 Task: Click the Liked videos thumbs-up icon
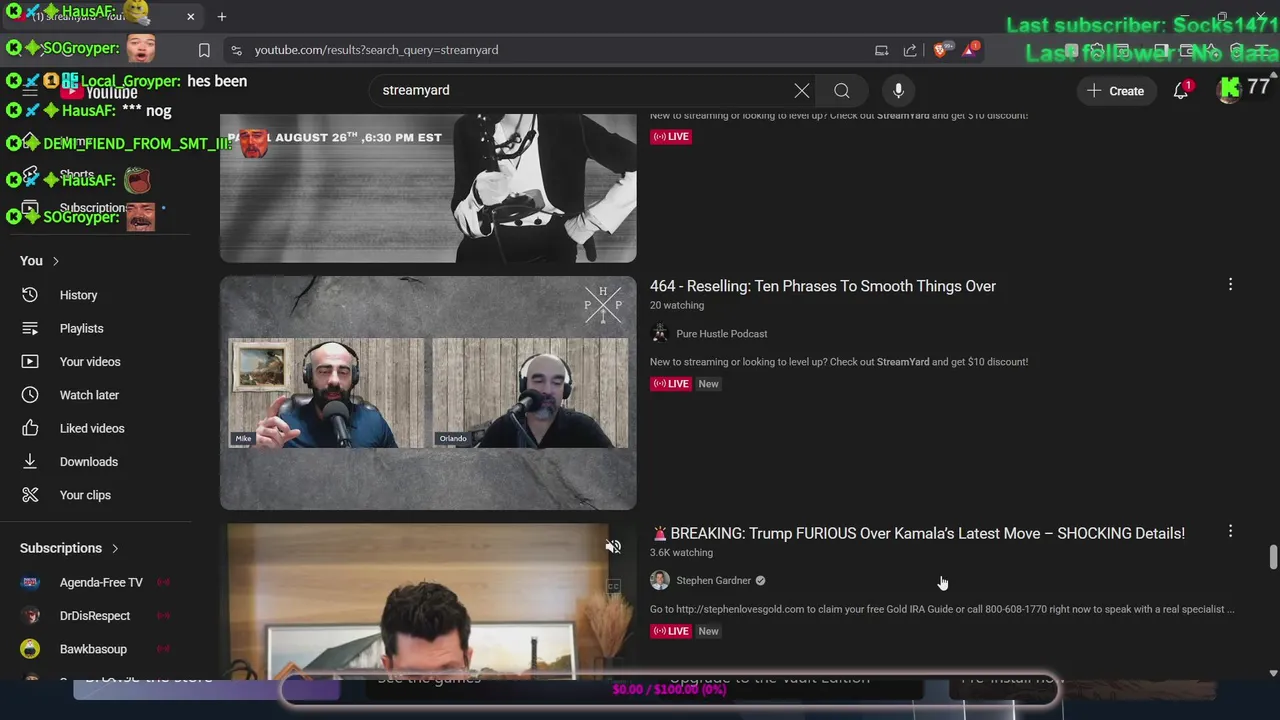[x=30, y=428]
